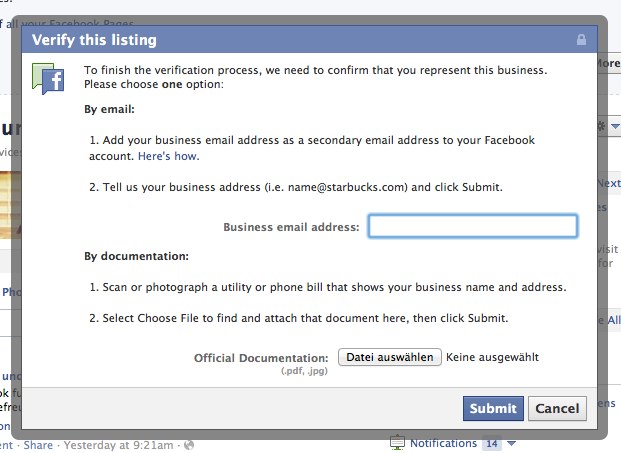Click the Notifications monitor icon
The height and width of the screenshot is (453, 621).
click(397, 443)
